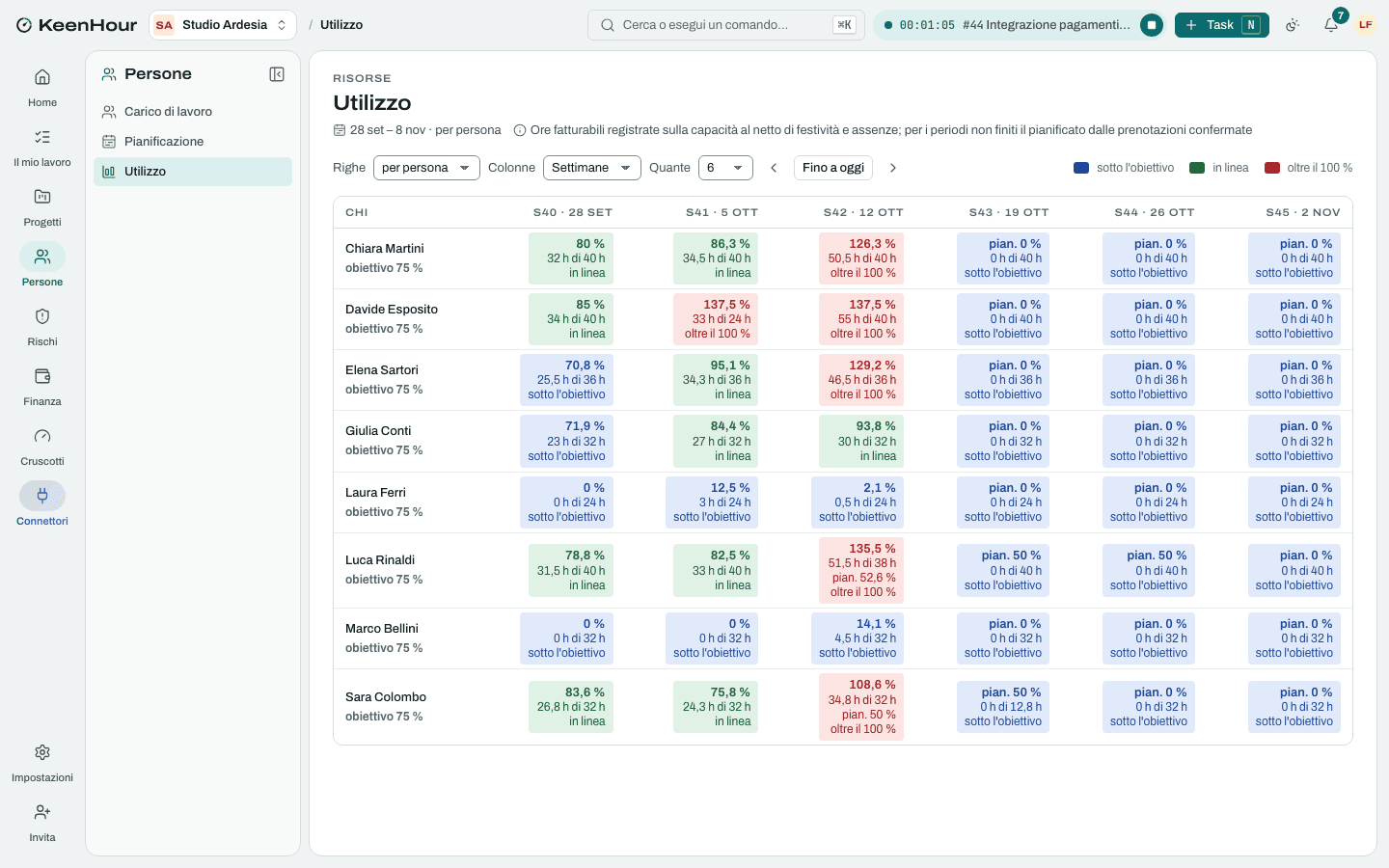Click oltre il 100 % red legend swatch
1389x868 pixels.
[x=1272, y=168]
